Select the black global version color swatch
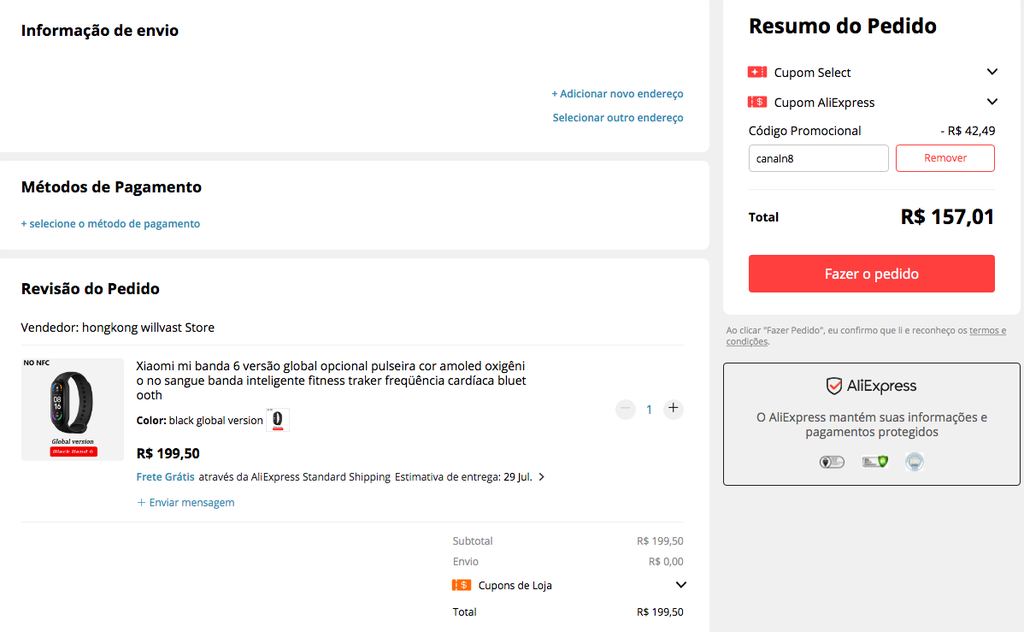1024x632 pixels. point(278,420)
